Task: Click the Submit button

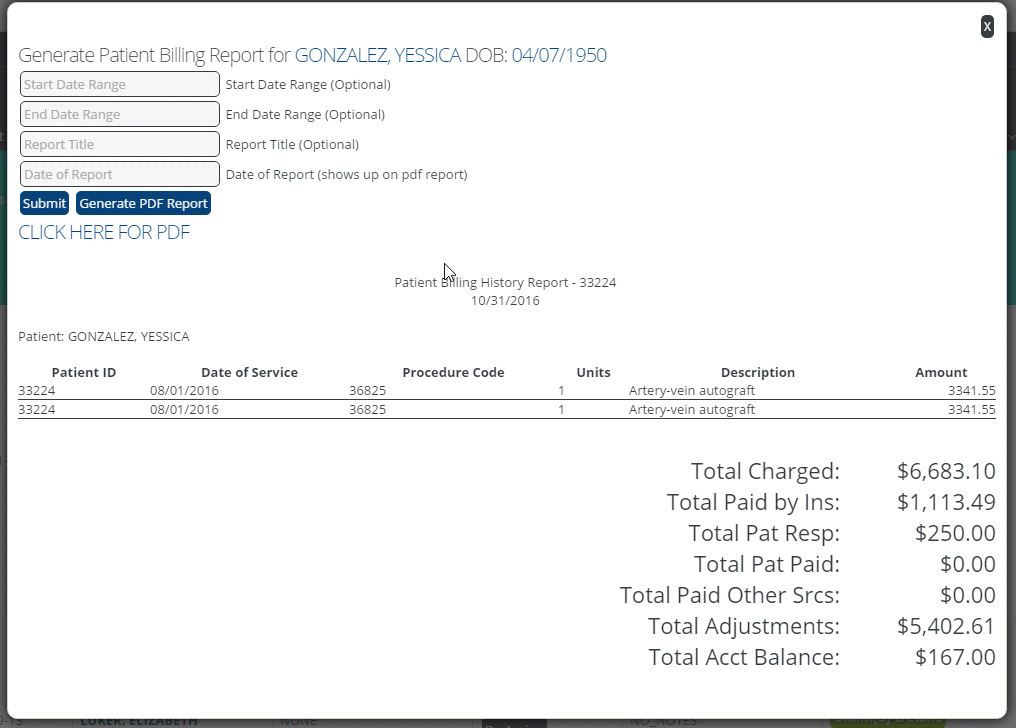Action: (44, 203)
